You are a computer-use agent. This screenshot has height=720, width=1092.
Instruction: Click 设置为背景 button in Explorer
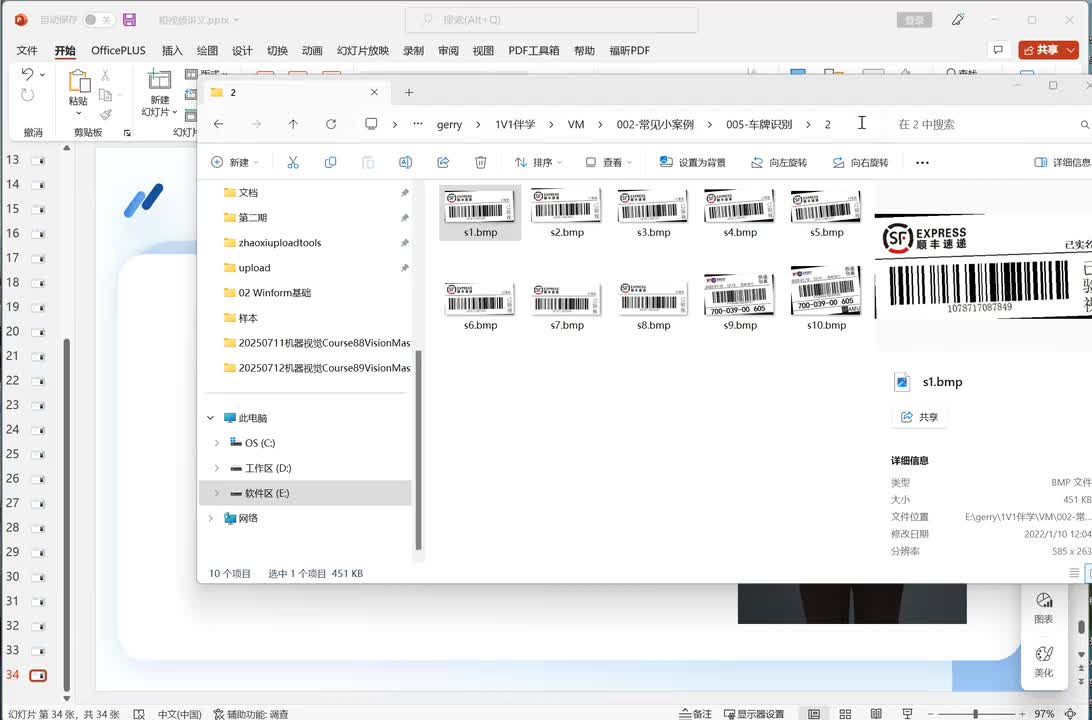(692, 162)
